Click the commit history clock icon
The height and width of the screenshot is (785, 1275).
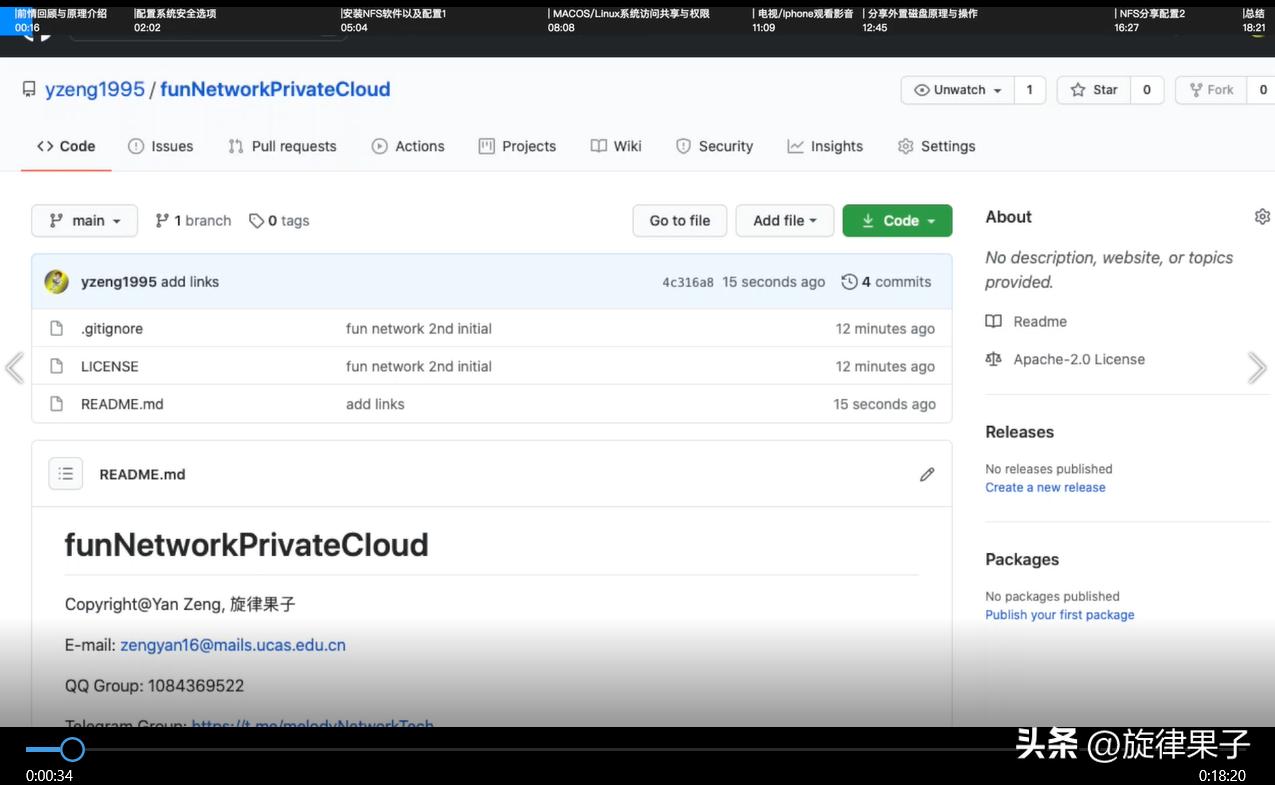coord(849,282)
